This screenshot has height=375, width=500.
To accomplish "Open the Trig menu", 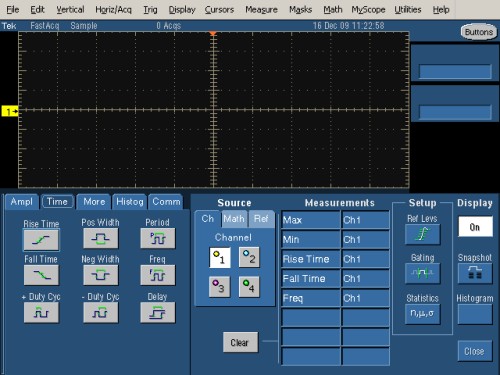I will click(x=150, y=10).
